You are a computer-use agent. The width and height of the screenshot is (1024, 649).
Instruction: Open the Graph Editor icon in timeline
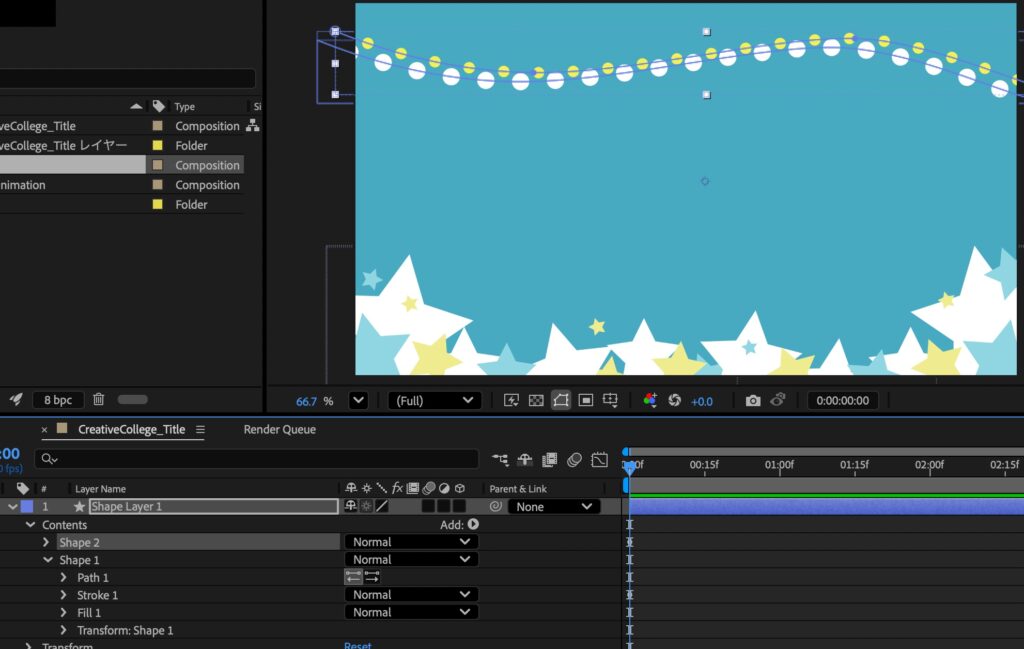599,460
